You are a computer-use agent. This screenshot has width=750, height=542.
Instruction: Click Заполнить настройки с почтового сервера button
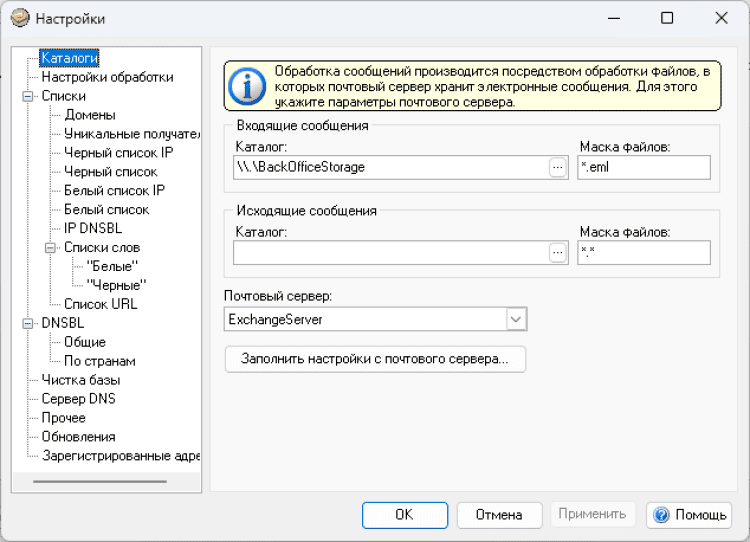(x=375, y=359)
